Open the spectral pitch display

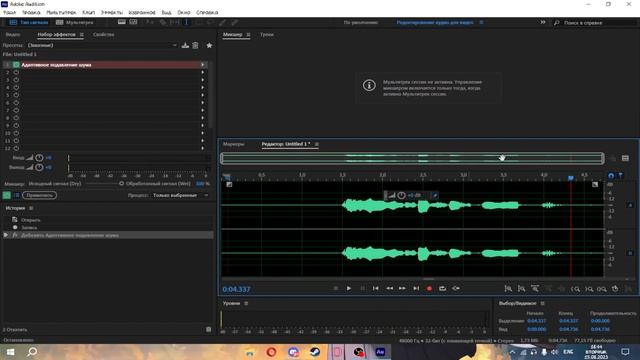(133, 22)
